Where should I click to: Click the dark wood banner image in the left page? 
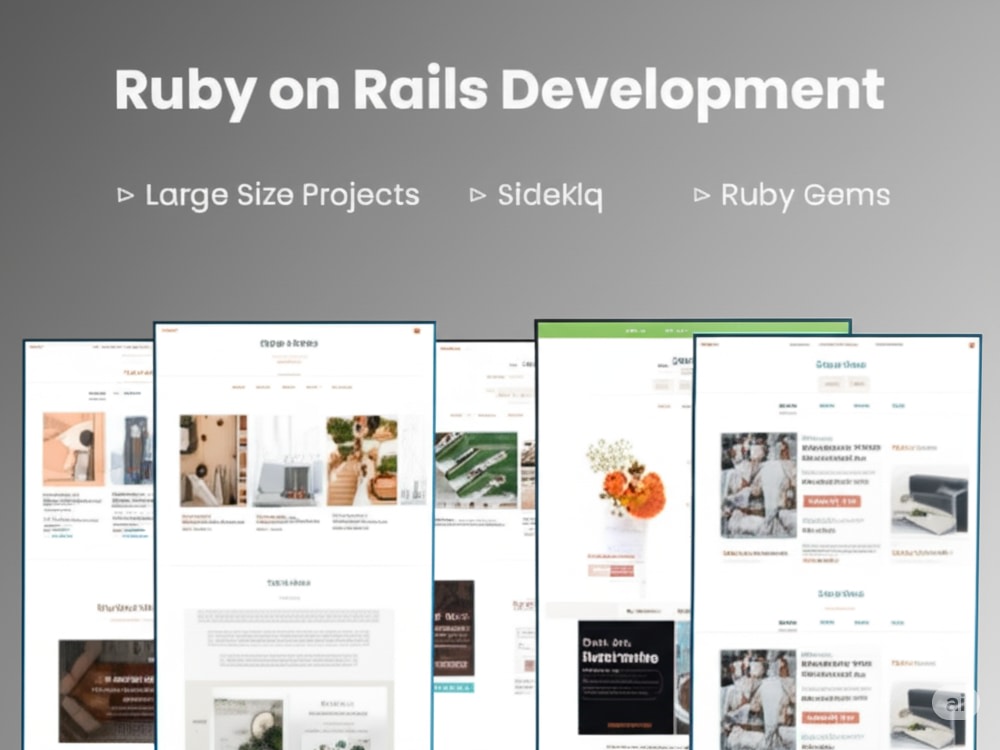tap(107, 691)
